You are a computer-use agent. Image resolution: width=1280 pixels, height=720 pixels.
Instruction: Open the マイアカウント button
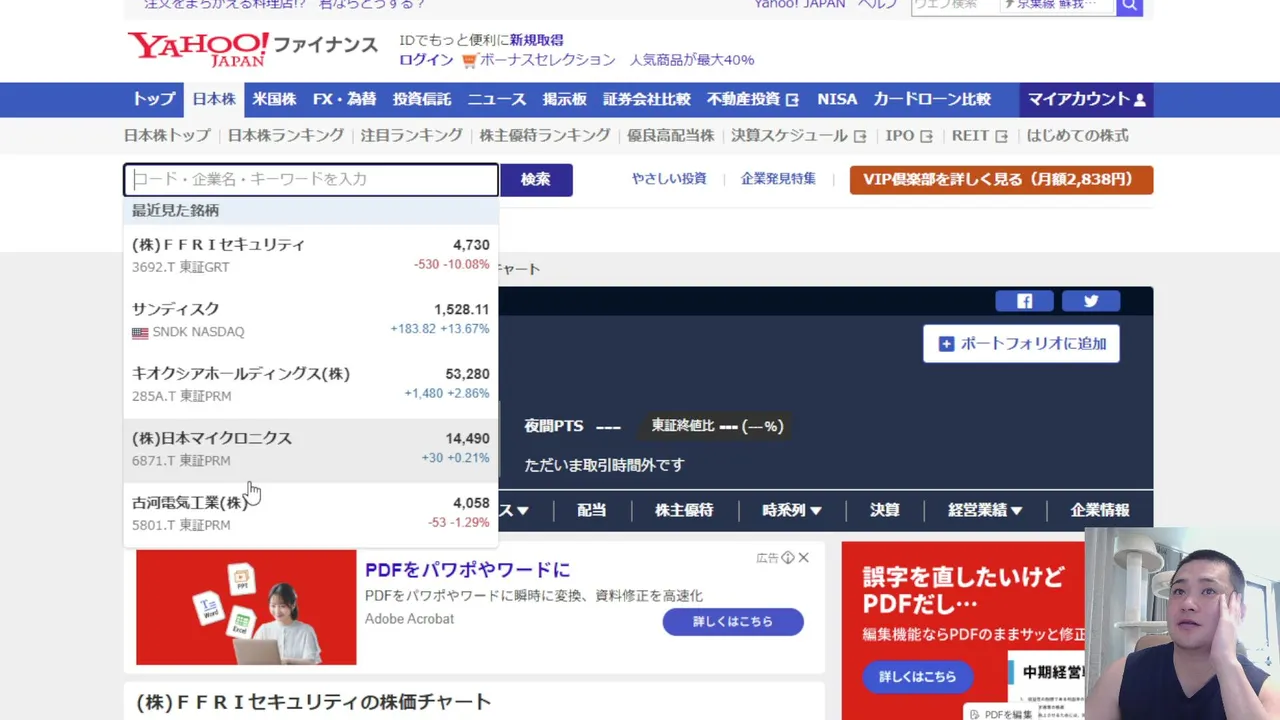pyautogui.click(x=1086, y=99)
